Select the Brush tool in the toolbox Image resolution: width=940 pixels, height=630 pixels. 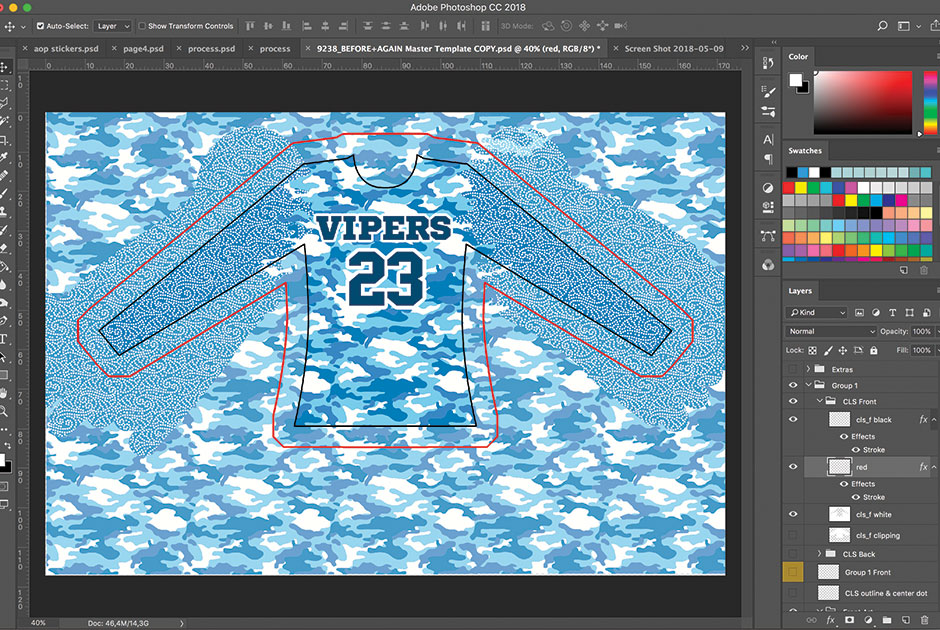click(4, 194)
